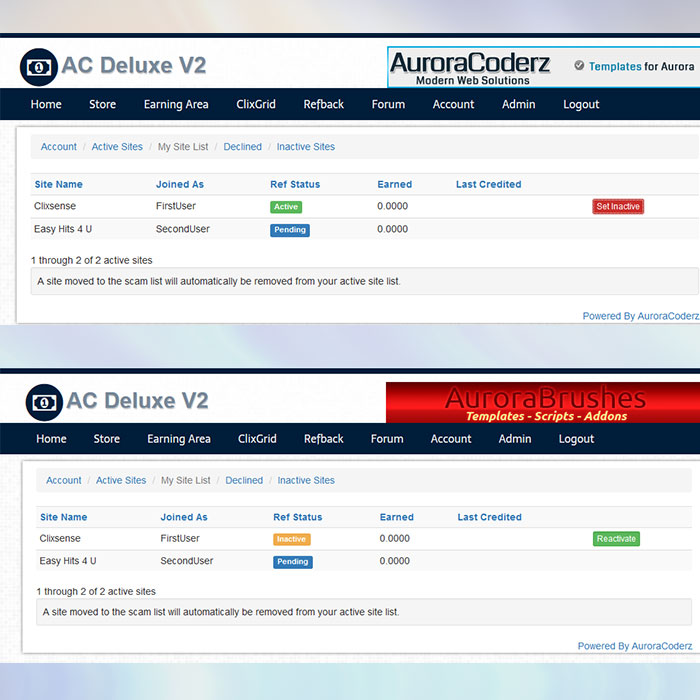Open Forum in the bottom panel's navigation
Image resolution: width=700 pixels, height=700 pixels.
click(x=387, y=439)
